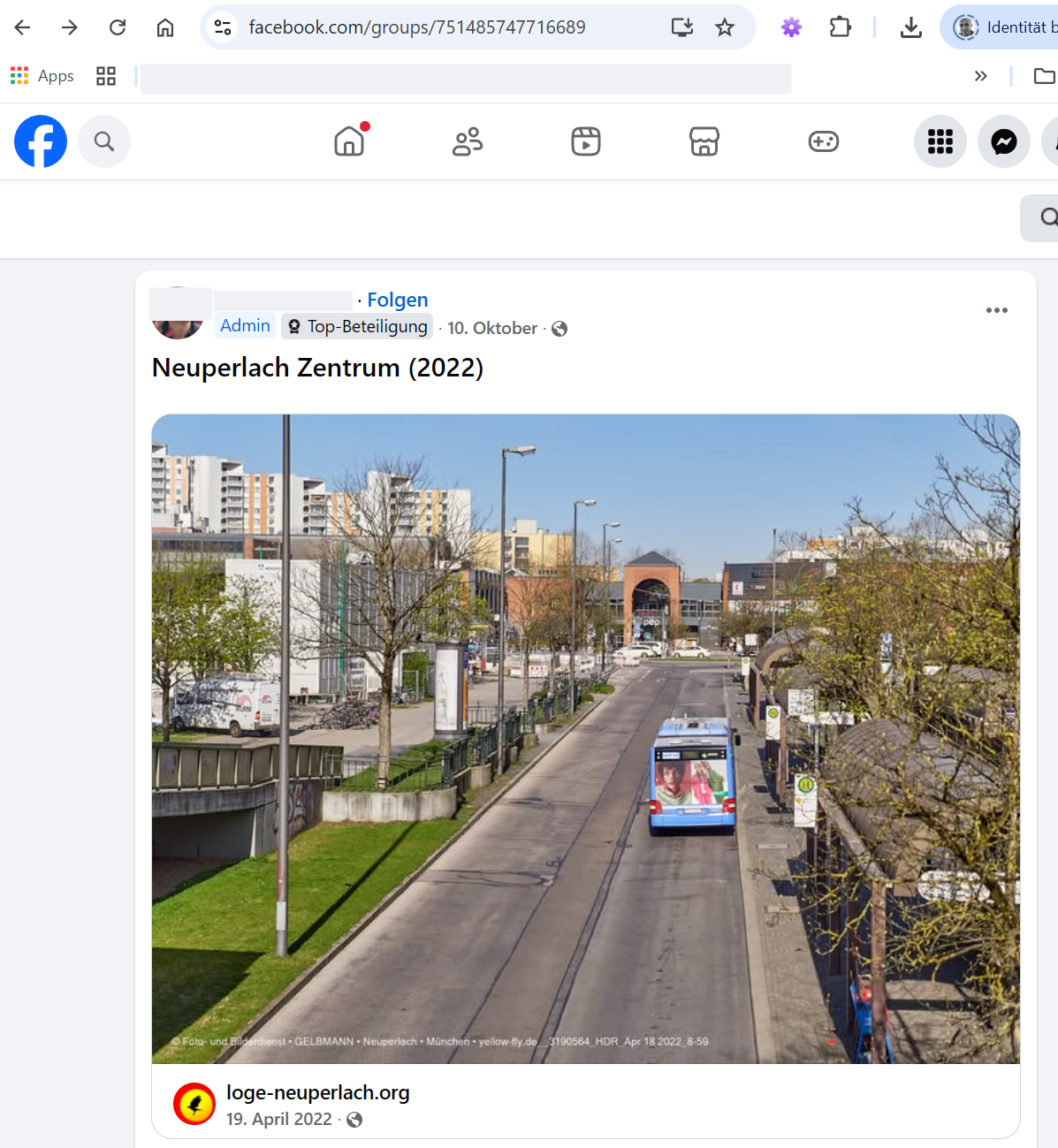Bookmark this page with the star
Viewport: 1058px width, 1148px height.
point(725,27)
